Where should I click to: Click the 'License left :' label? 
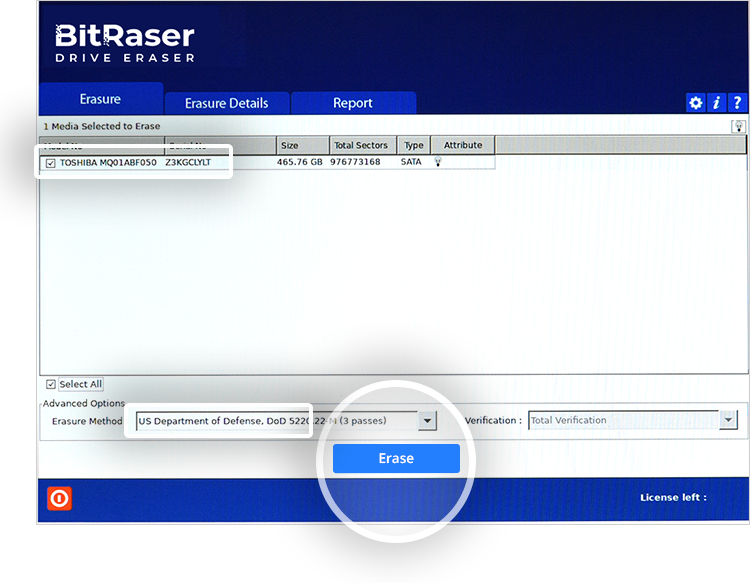pyautogui.click(x=673, y=497)
